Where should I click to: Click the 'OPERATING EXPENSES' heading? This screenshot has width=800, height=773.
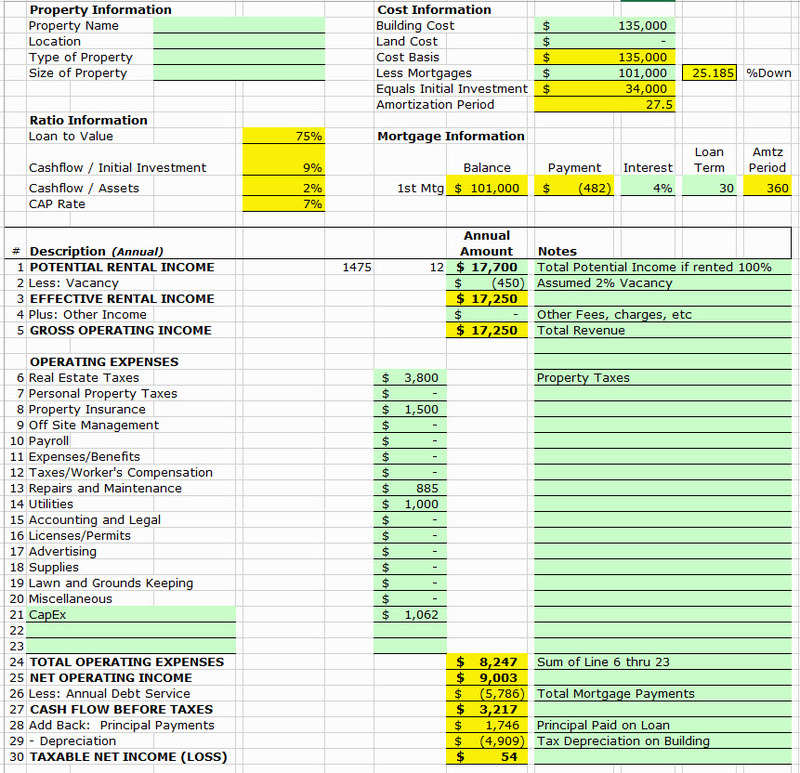pos(104,362)
